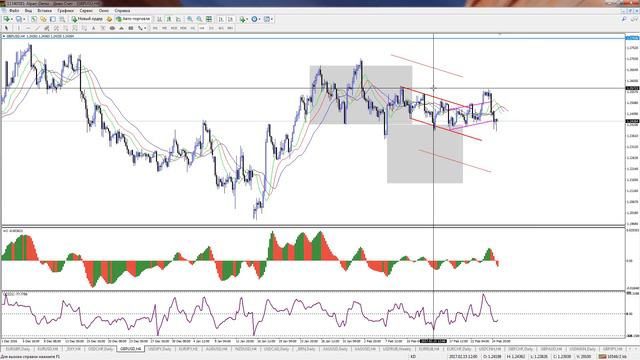Select the Vertical Line drawing tool

tap(18, 28)
